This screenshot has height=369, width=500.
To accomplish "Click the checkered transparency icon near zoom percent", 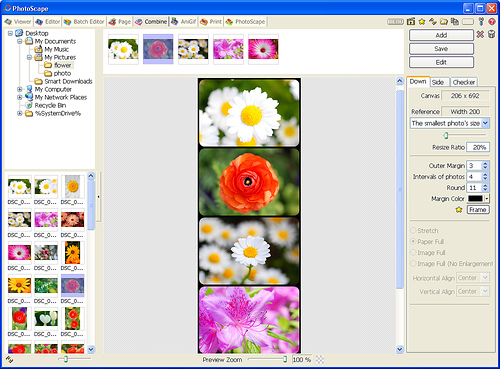I will (320, 359).
